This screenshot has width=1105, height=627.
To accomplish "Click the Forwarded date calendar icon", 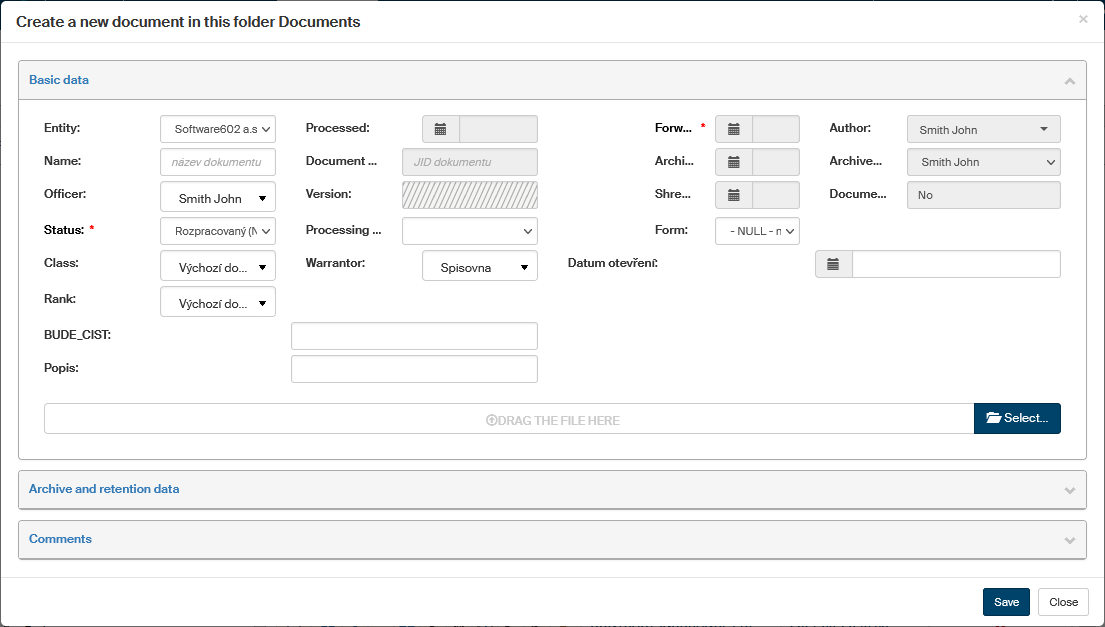I will [733, 129].
